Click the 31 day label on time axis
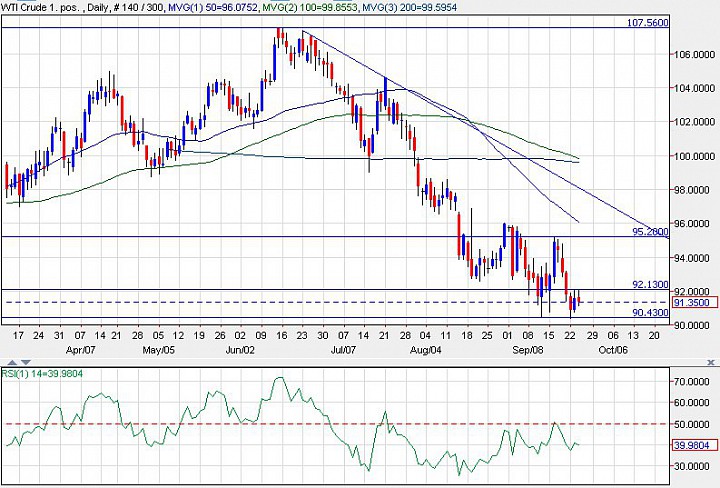 click(59, 336)
